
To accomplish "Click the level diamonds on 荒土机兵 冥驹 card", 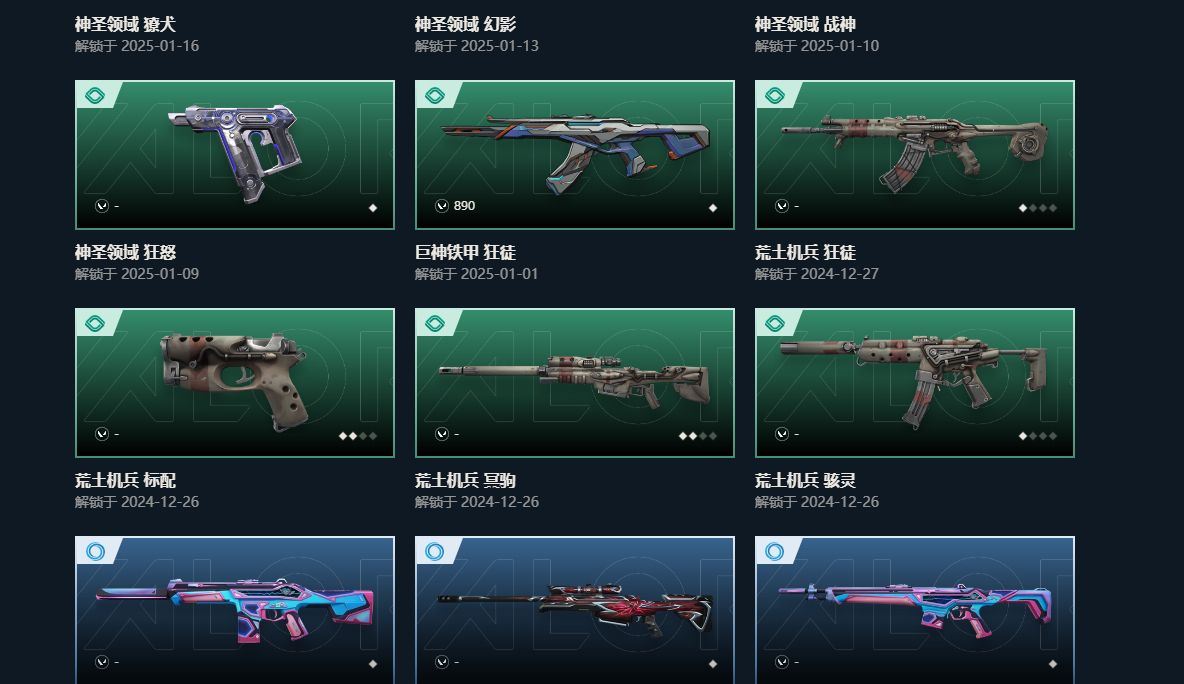I will [x=698, y=436].
